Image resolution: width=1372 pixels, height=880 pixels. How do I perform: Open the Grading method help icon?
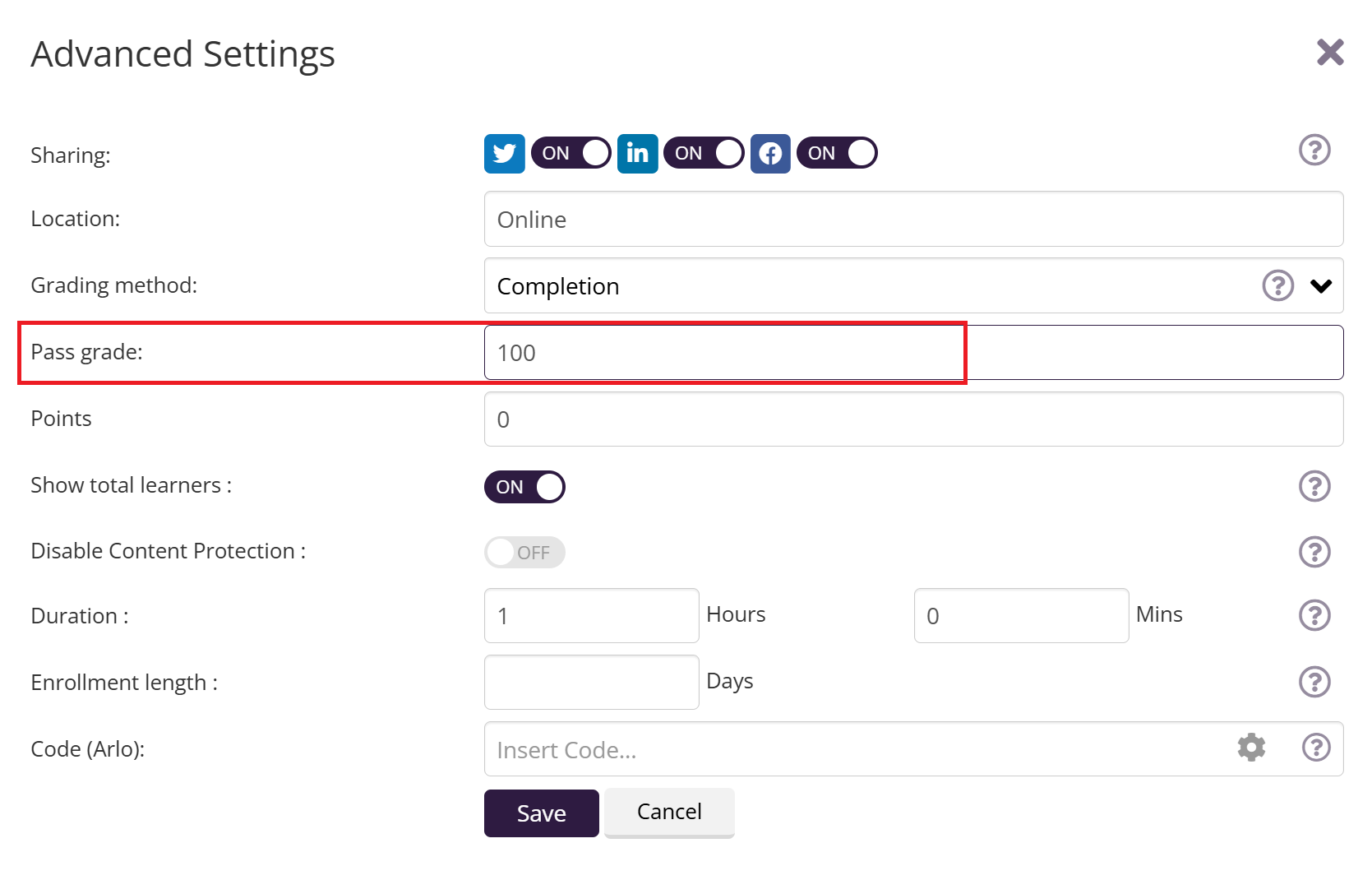1277,286
